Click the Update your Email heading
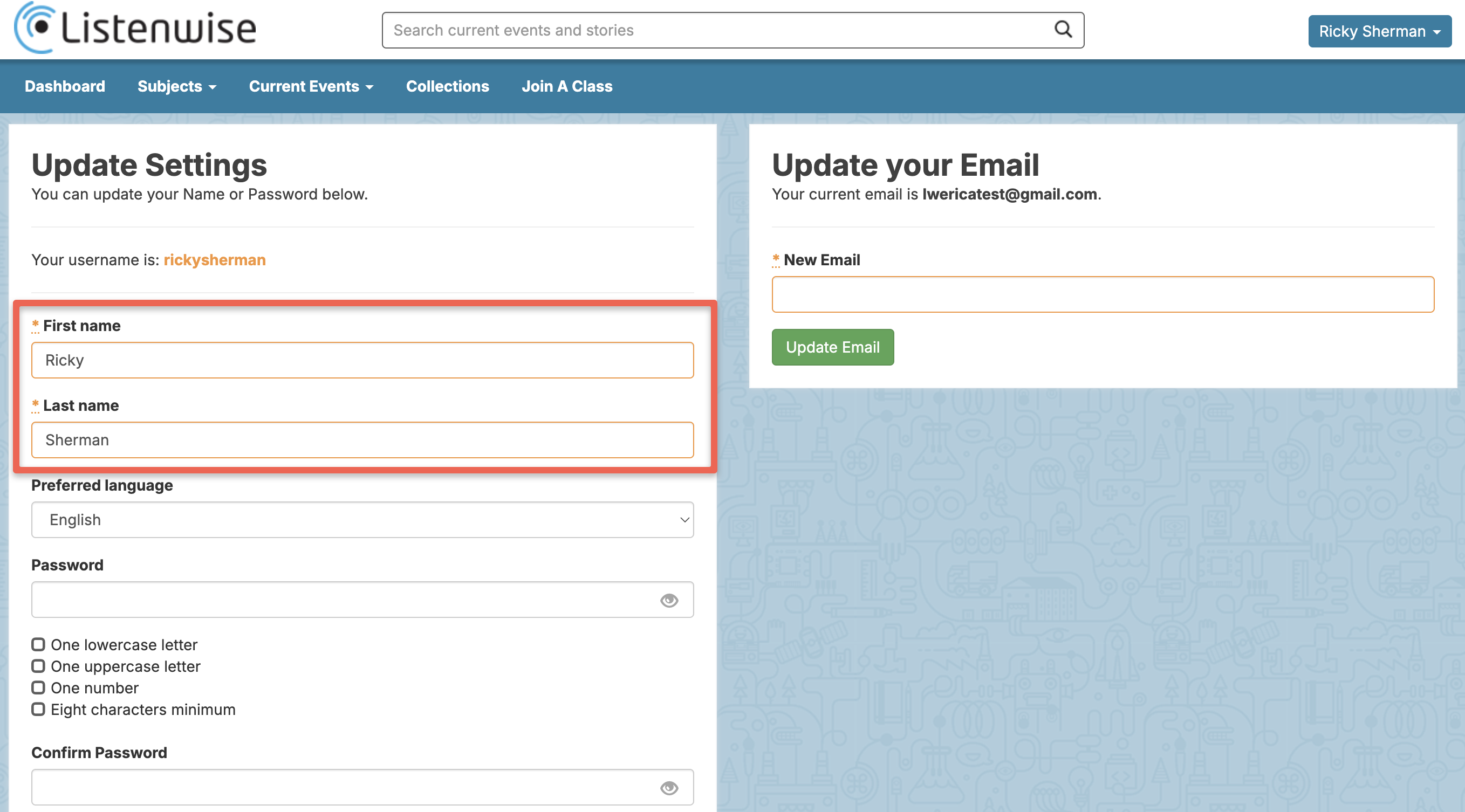The image size is (1465, 812). [906, 165]
